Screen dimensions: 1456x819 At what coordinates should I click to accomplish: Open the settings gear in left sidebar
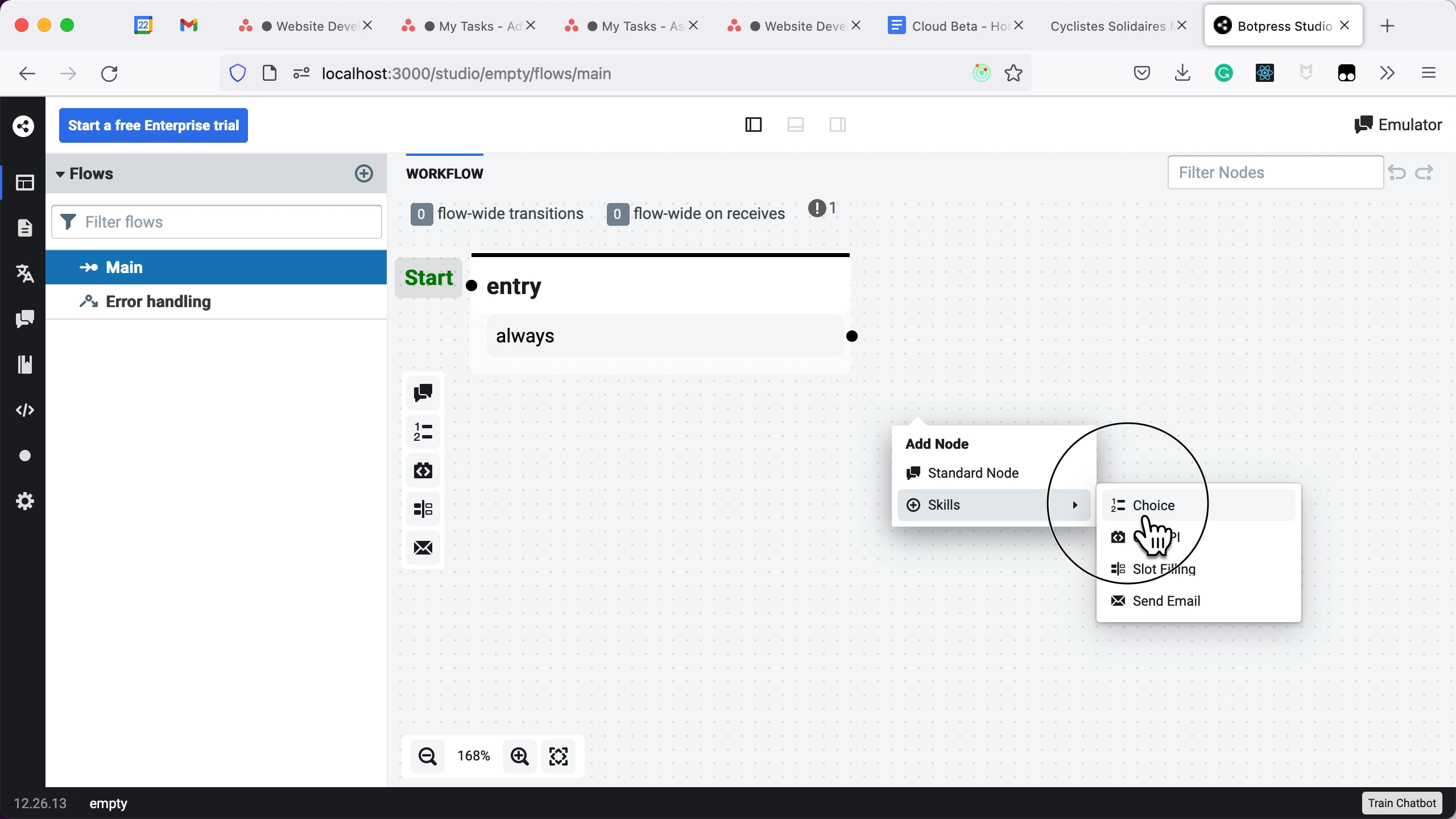click(x=24, y=501)
